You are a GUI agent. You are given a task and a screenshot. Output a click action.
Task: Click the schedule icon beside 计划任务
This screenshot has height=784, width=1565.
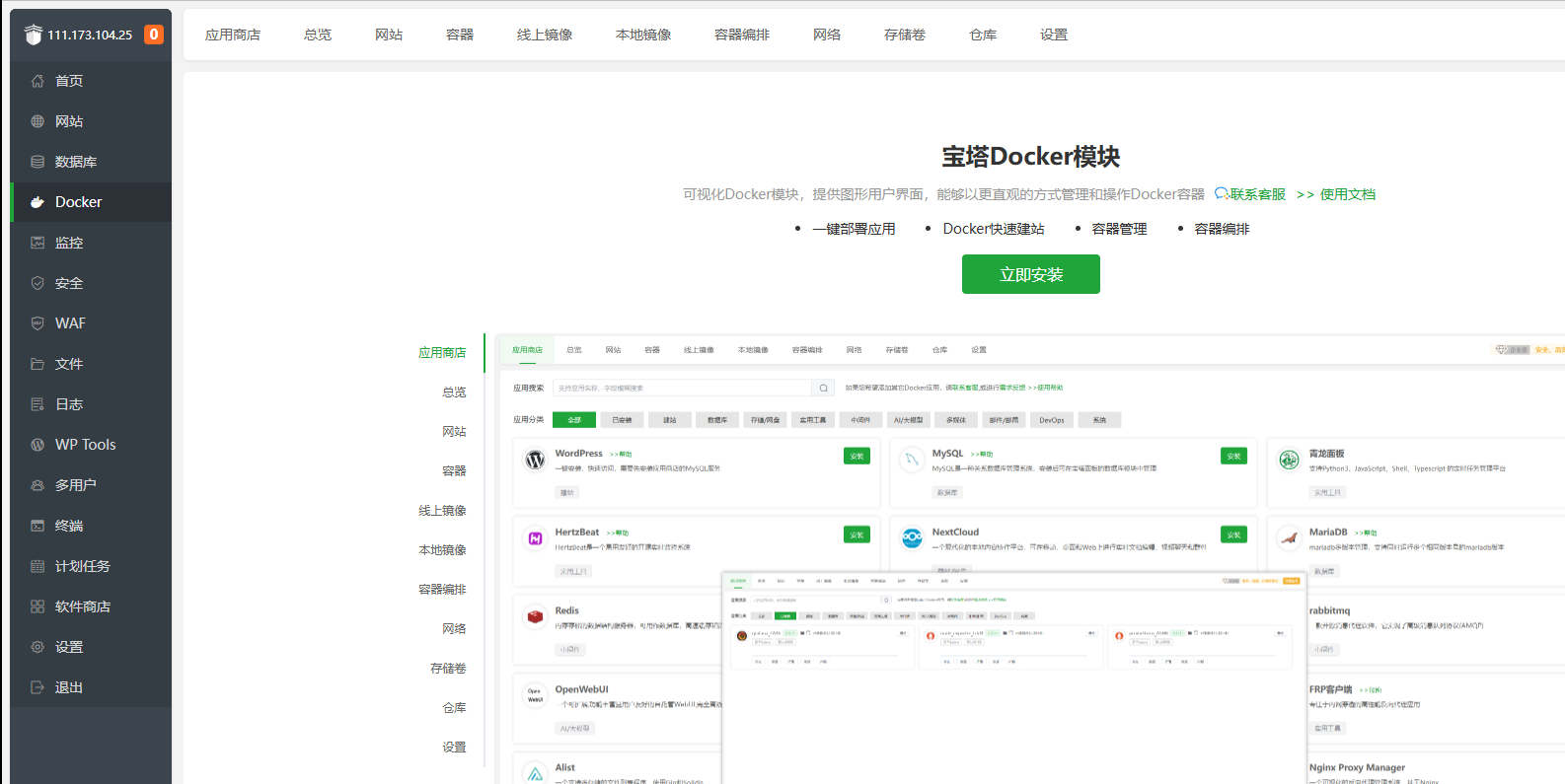37,566
